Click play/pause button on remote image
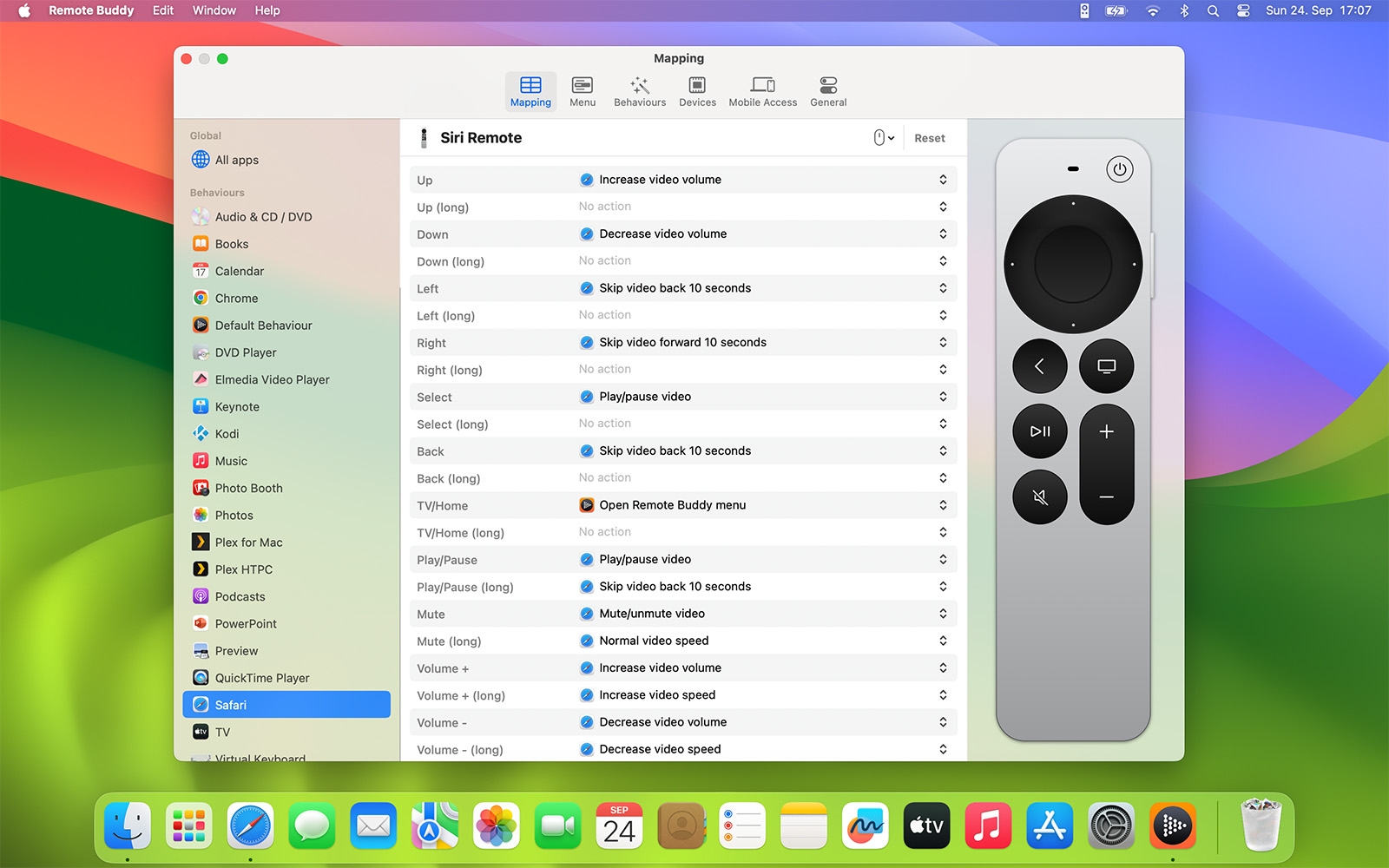This screenshot has height=868, width=1389. pyautogui.click(x=1040, y=431)
